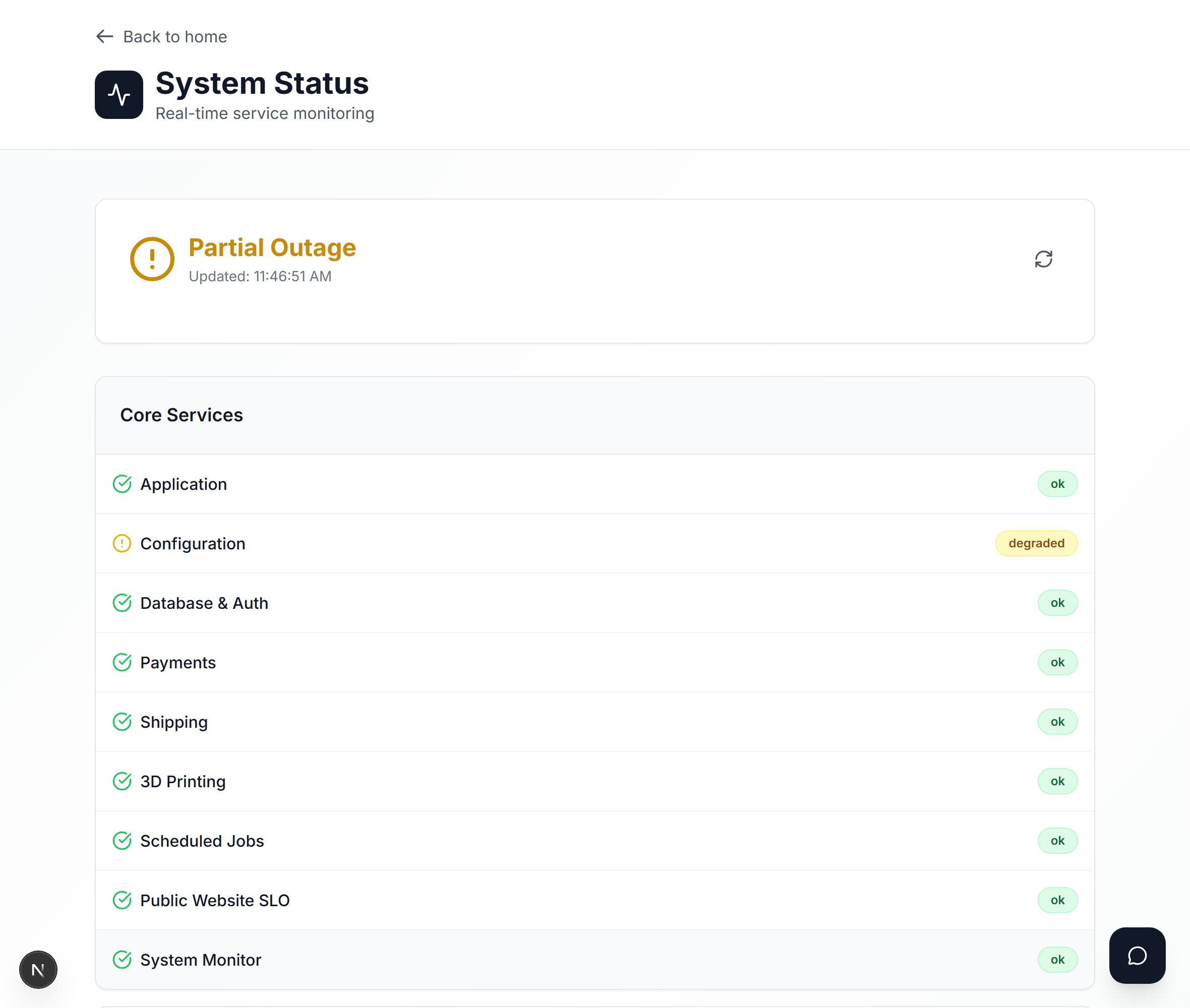Click the Core Services section header
Image resolution: width=1190 pixels, height=1008 pixels.
(181, 415)
